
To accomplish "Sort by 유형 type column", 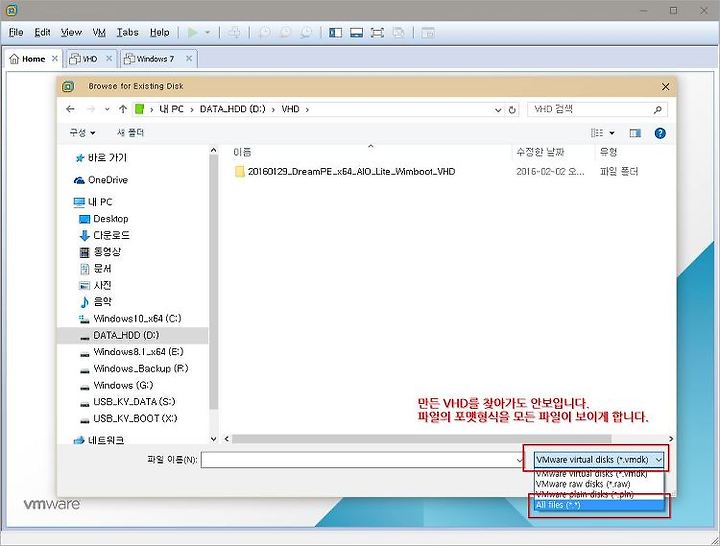I will coord(608,152).
